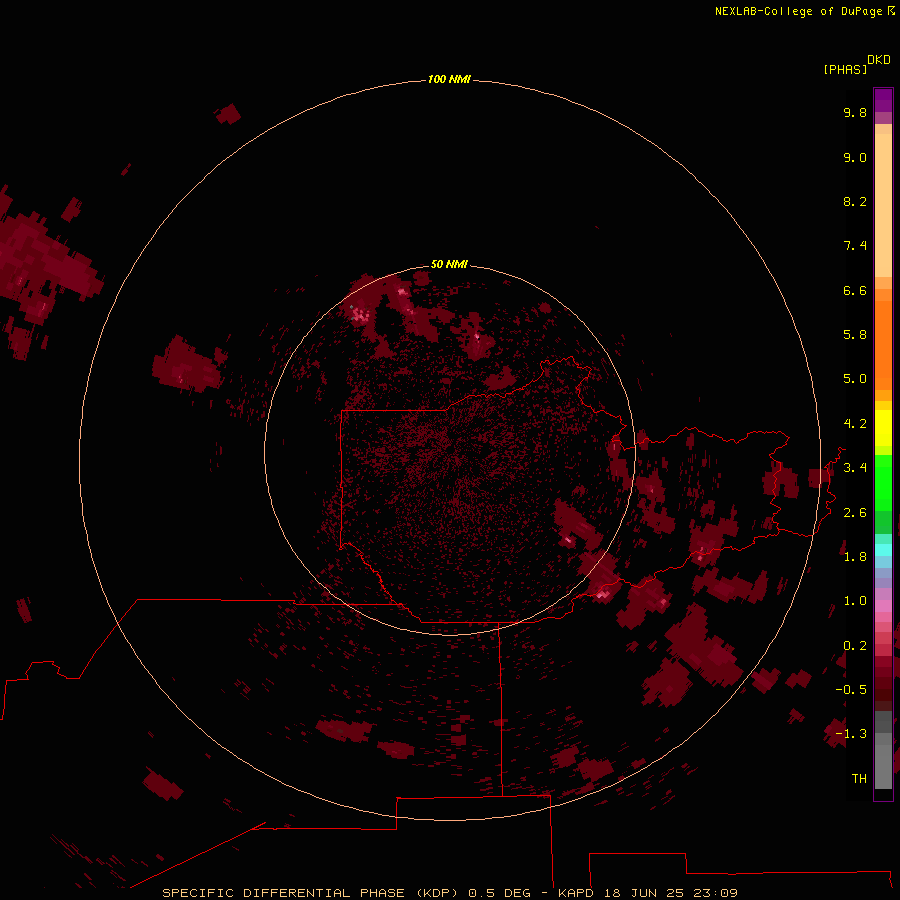Click the 3.4 value on the color scale
The height and width of the screenshot is (900, 900).
[855, 468]
